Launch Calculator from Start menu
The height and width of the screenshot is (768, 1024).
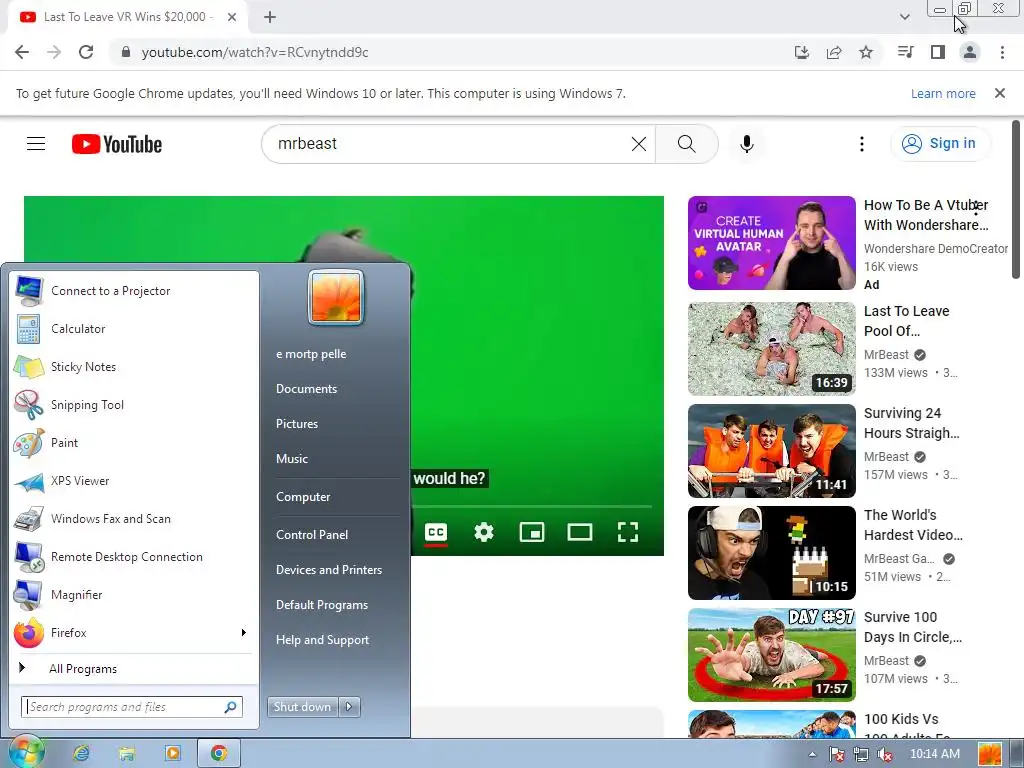(134, 328)
